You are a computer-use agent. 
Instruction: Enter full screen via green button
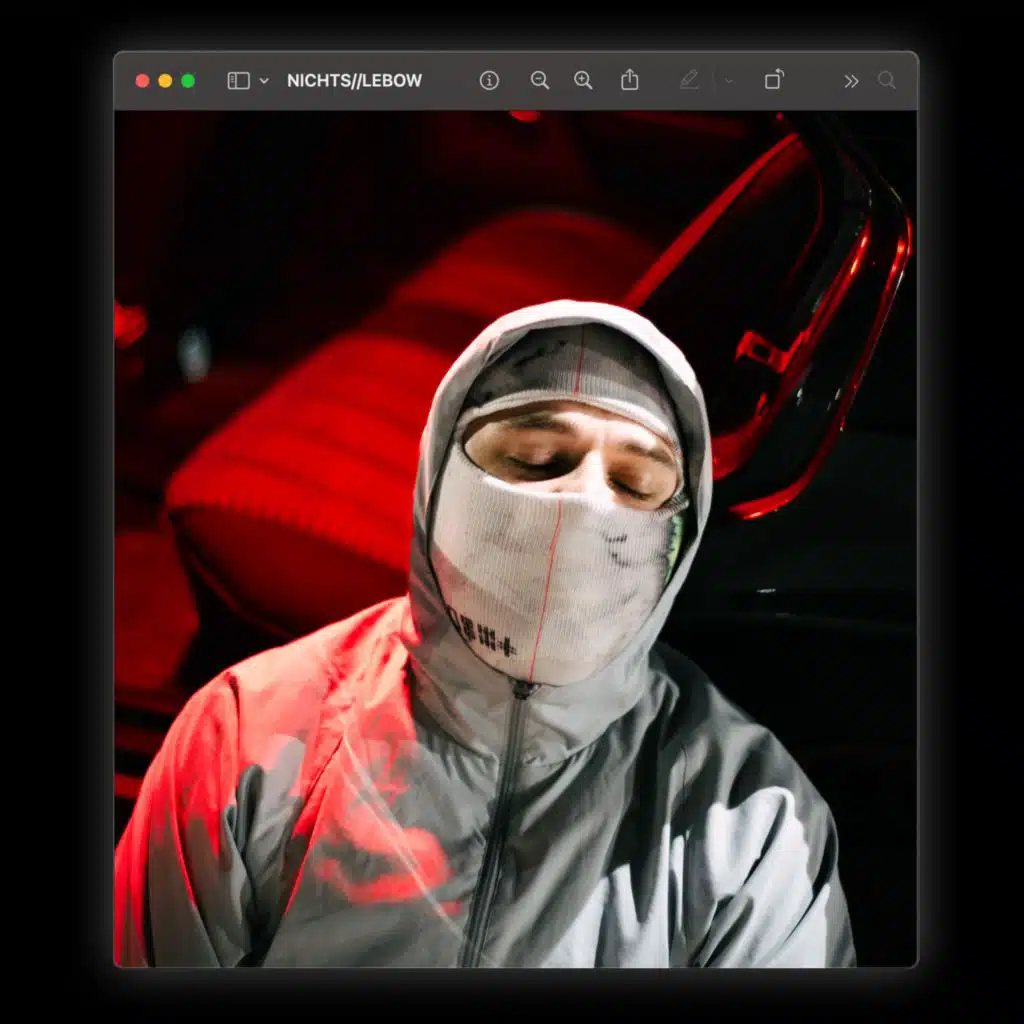pos(188,81)
